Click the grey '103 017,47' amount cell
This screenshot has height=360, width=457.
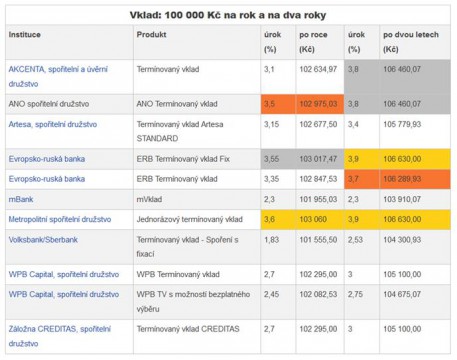pyautogui.click(x=320, y=159)
